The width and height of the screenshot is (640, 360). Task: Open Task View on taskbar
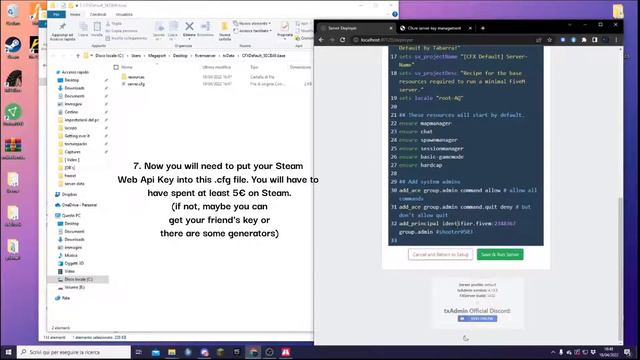139,352
